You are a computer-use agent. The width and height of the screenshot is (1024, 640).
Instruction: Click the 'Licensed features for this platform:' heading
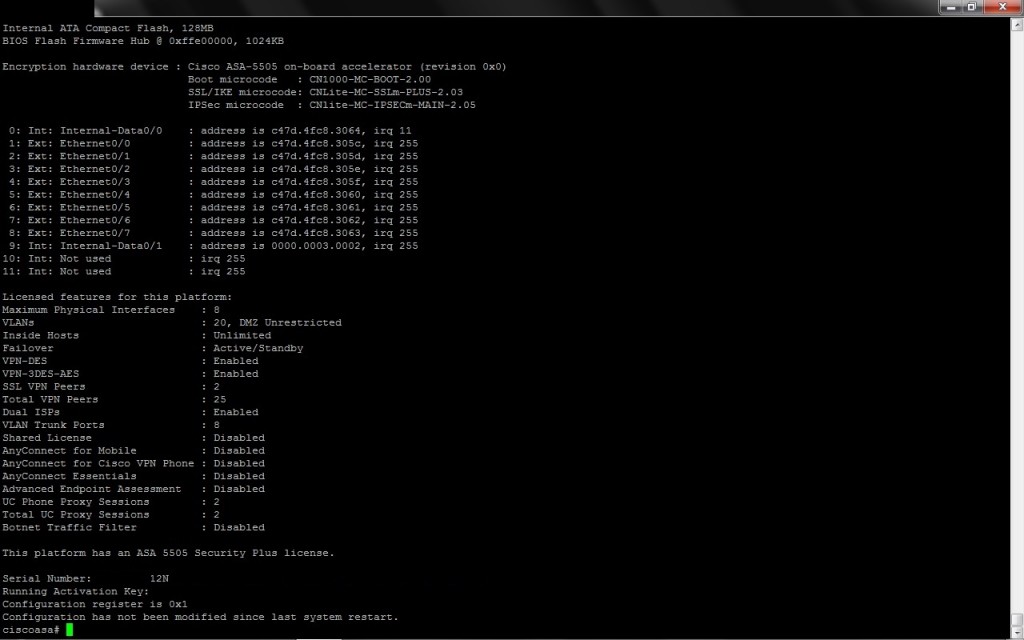(117, 297)
